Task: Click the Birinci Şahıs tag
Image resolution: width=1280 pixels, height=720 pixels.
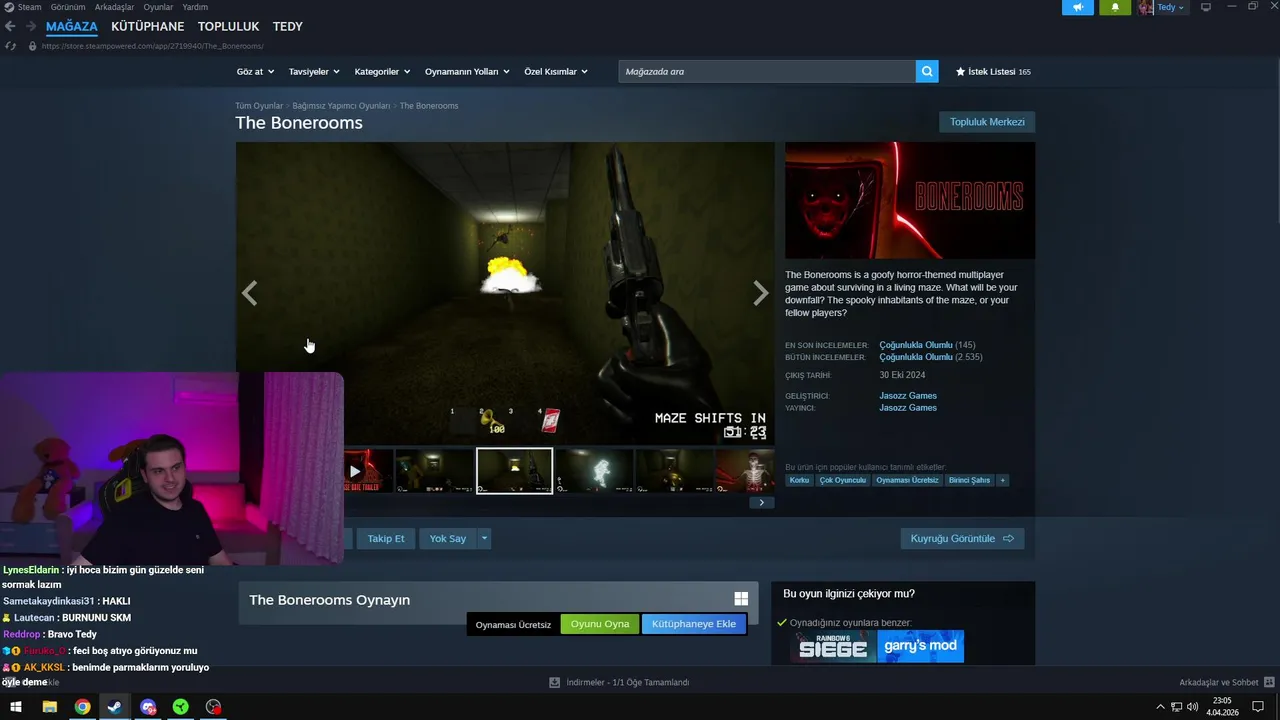Action: pyautogui.click(x=969, y=480)
